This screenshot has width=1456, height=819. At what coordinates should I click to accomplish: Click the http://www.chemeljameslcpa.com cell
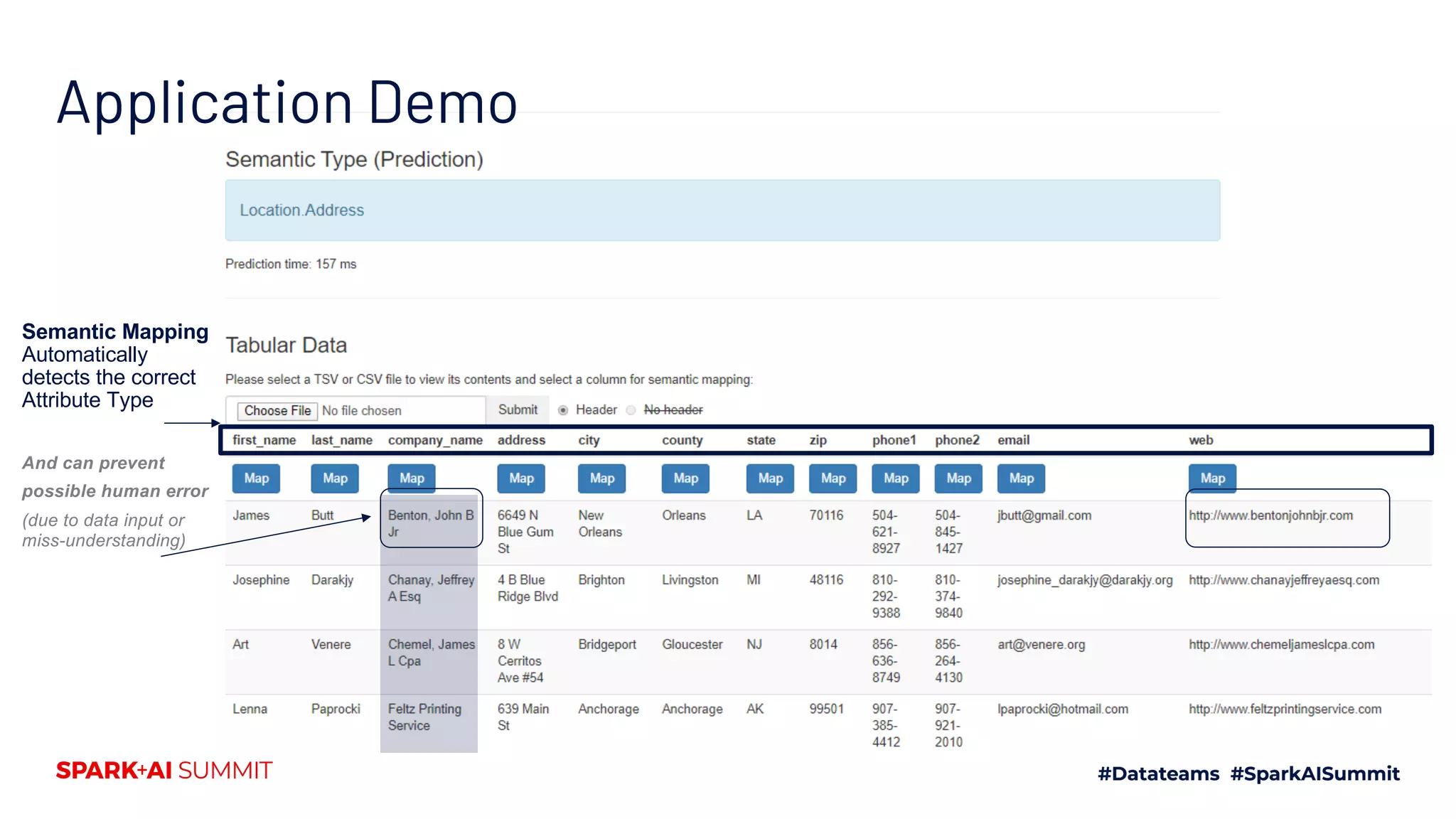point(1281,645)
